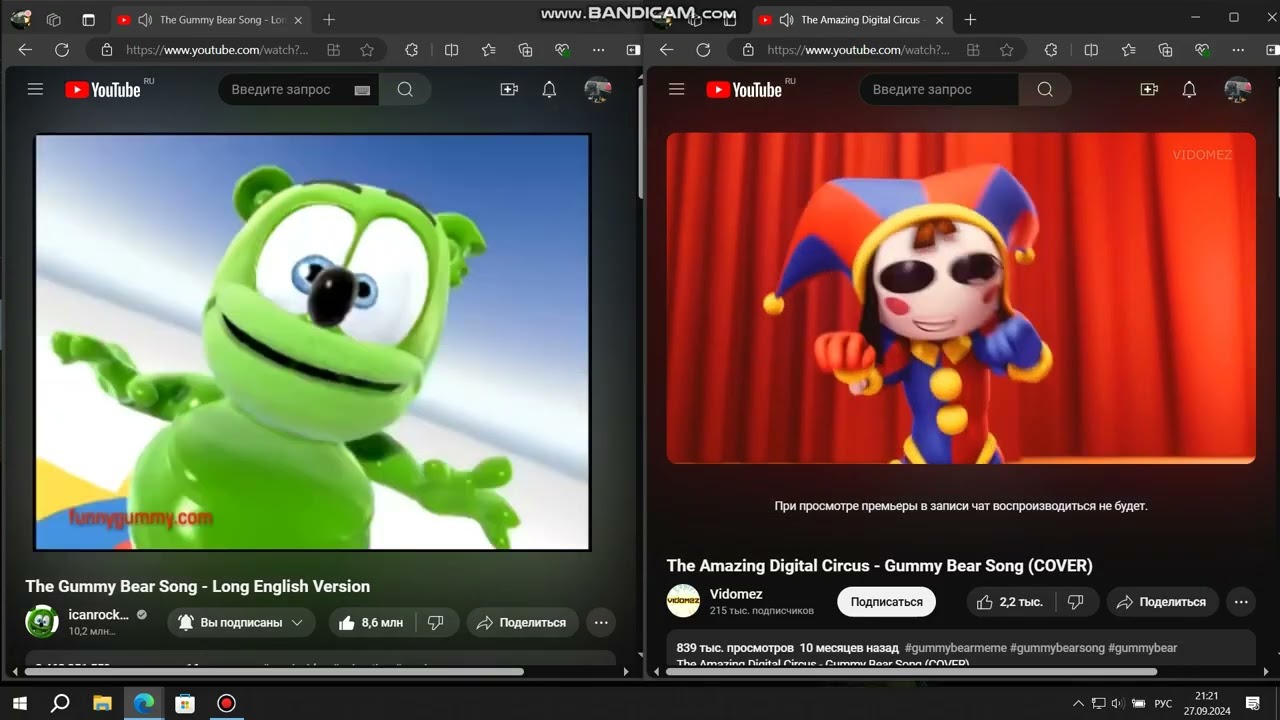Open new tab in right browser window
This screenshot has width=1280, height=720.
tap(970, 20)
